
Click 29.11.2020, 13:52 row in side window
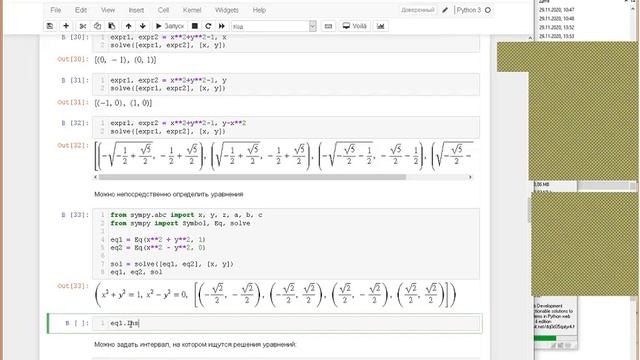pyautogui.click(x=556, y=28)
